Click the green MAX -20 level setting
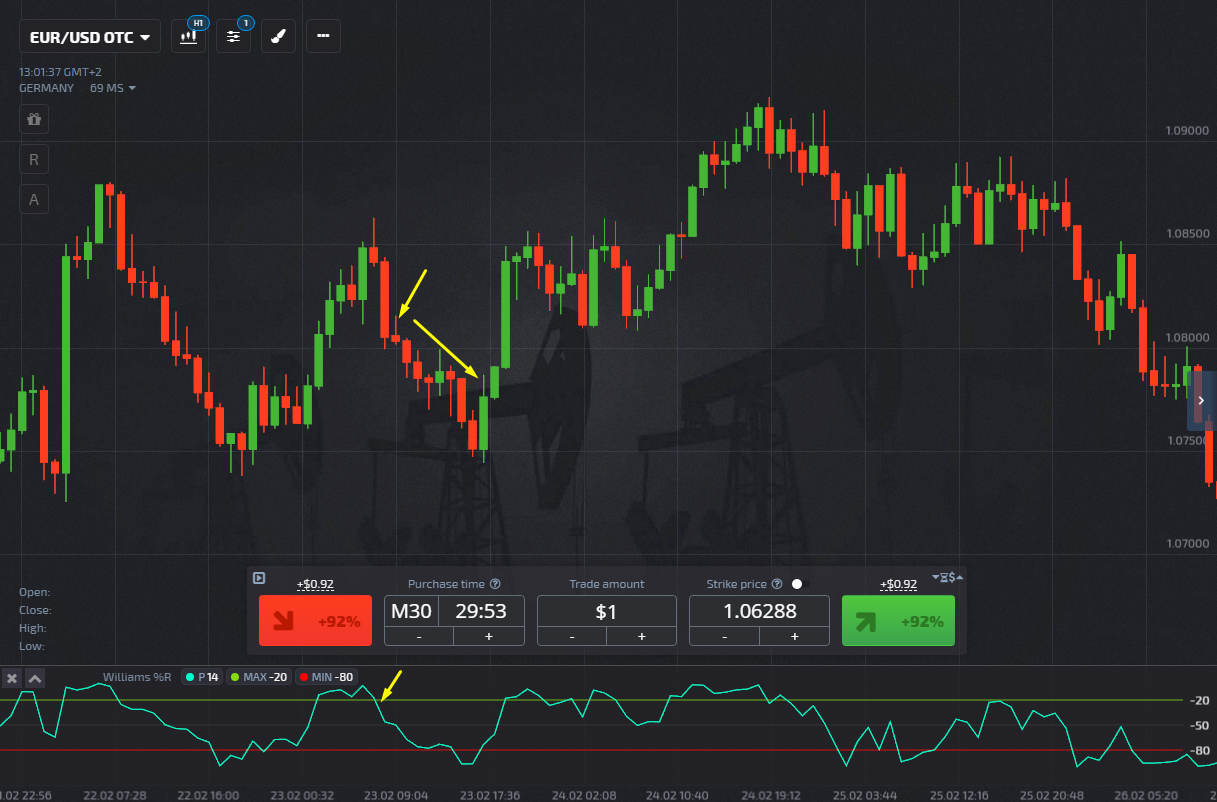The width and height of the screenshot is (1217, 802). click(258, 677)
